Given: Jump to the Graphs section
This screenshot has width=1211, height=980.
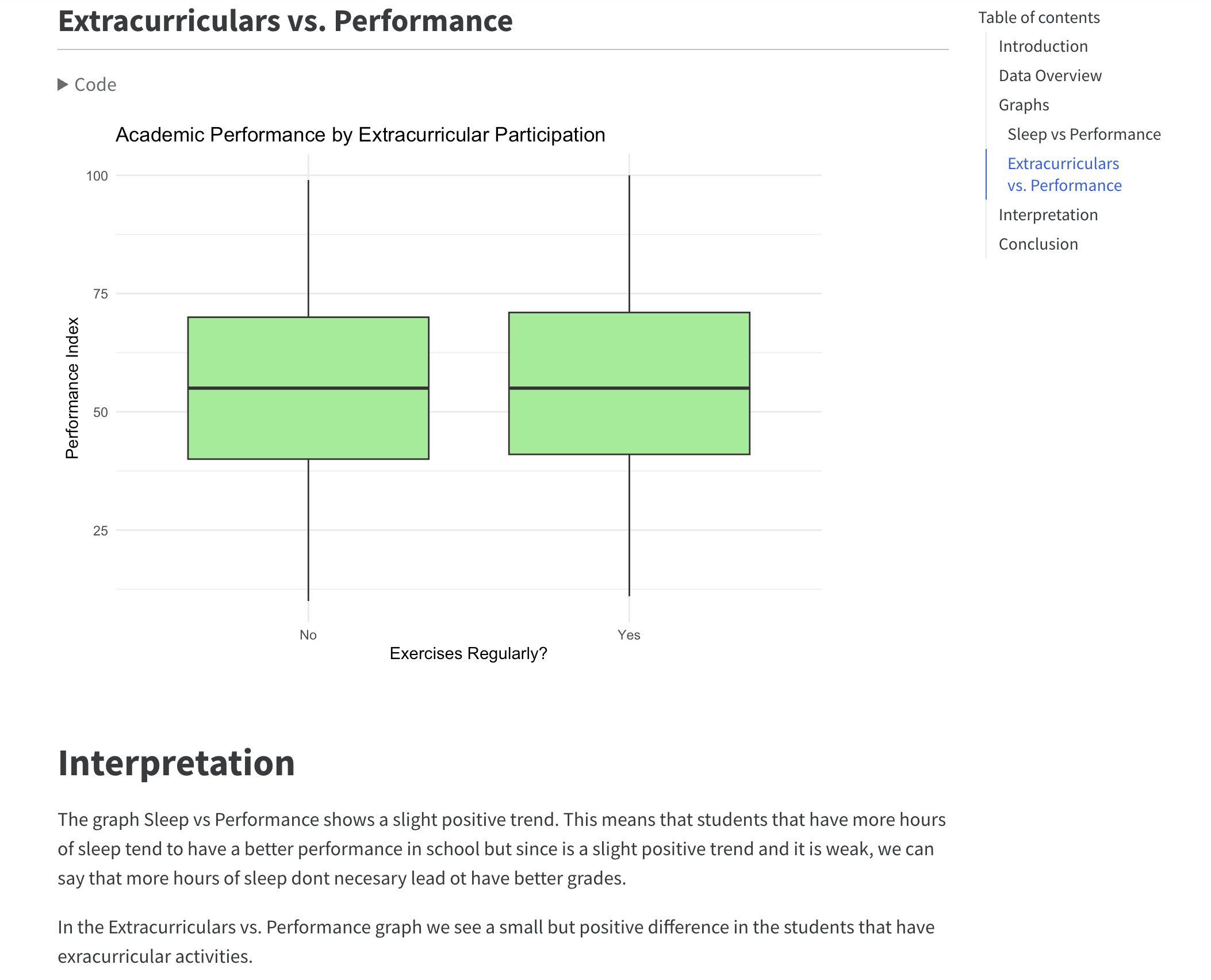Looking at the screenshot, I should pyautogui.click(x=1024, y=105).
